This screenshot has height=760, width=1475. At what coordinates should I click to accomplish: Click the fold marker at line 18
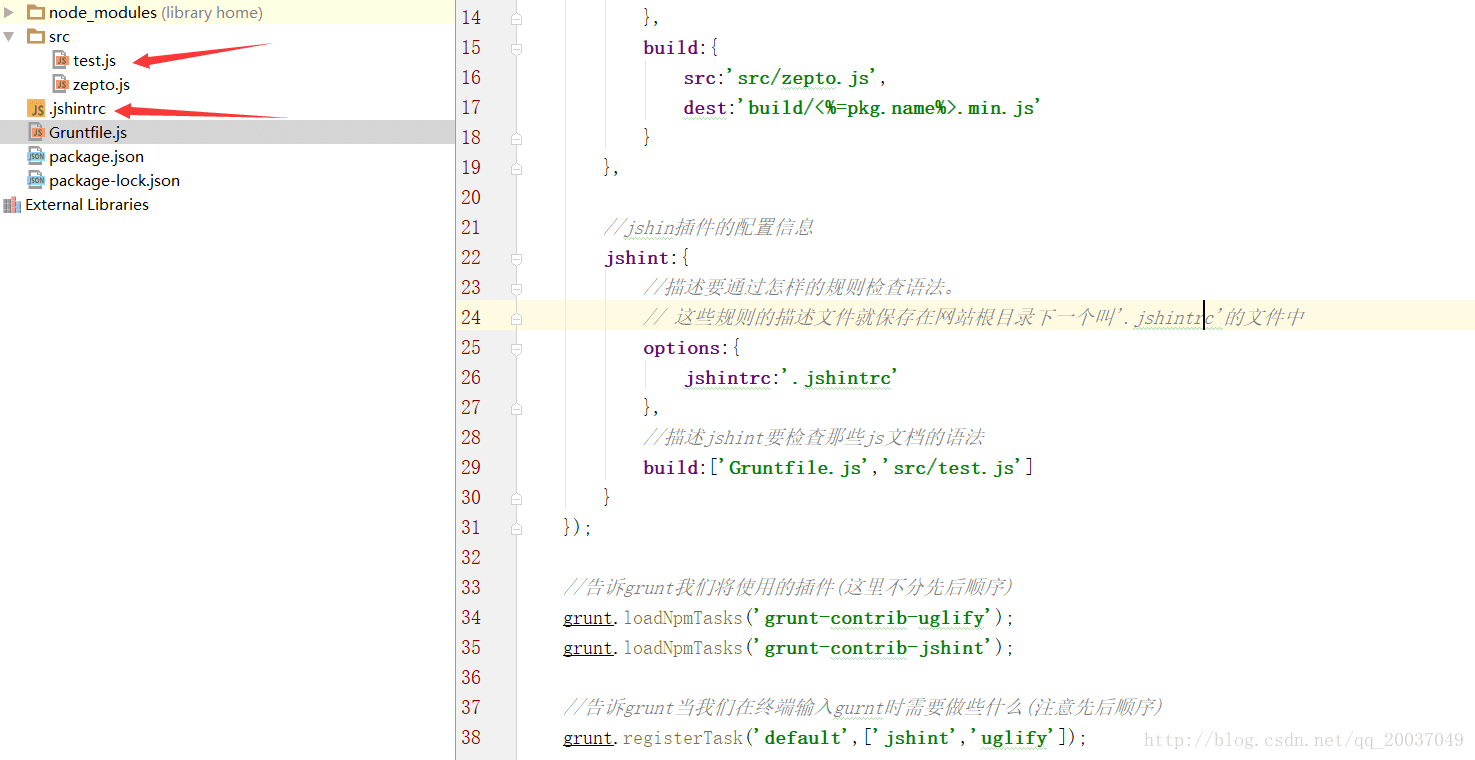point(516,138)
